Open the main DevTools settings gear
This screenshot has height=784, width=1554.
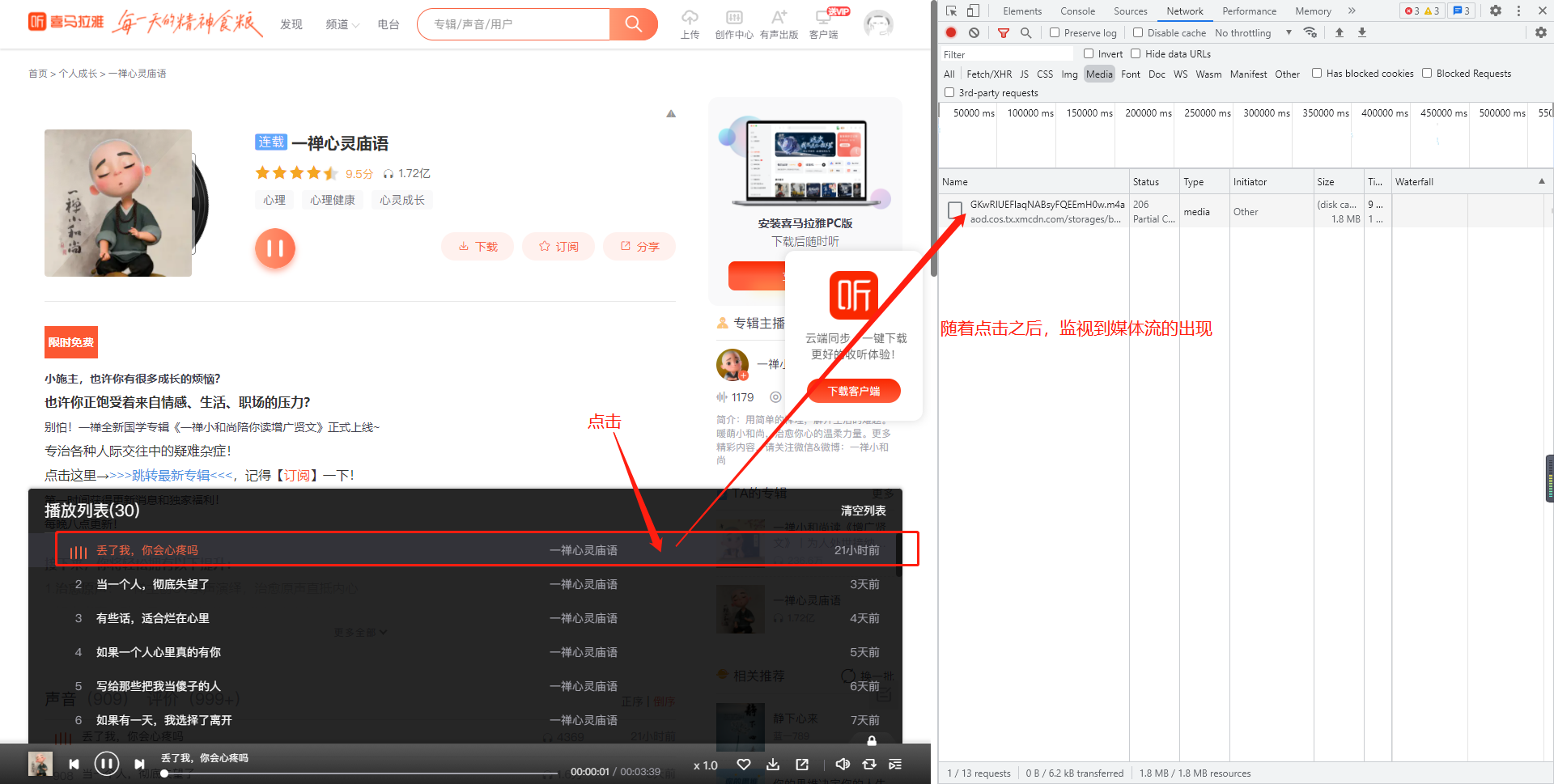[1496, 11]
